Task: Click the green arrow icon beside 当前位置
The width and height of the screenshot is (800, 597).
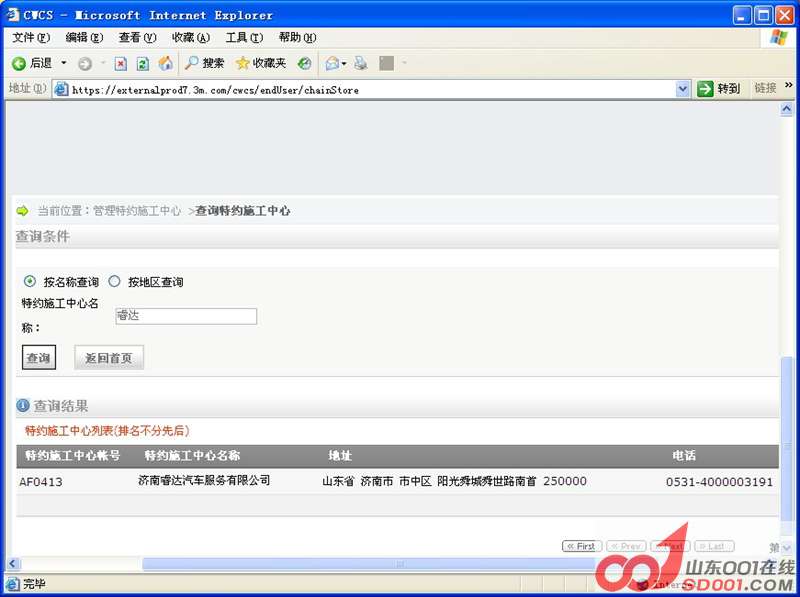Action: point(22,211)
